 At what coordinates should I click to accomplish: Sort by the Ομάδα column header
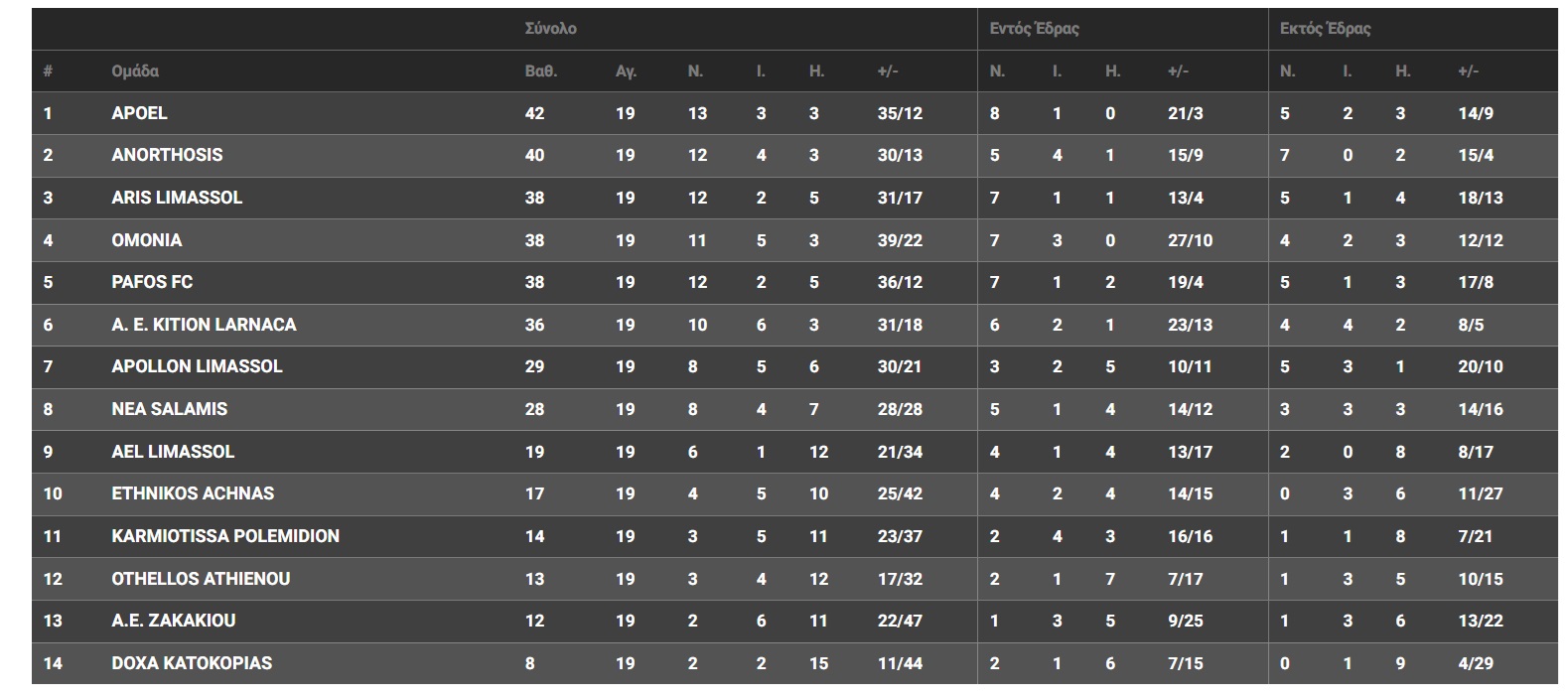135,71
